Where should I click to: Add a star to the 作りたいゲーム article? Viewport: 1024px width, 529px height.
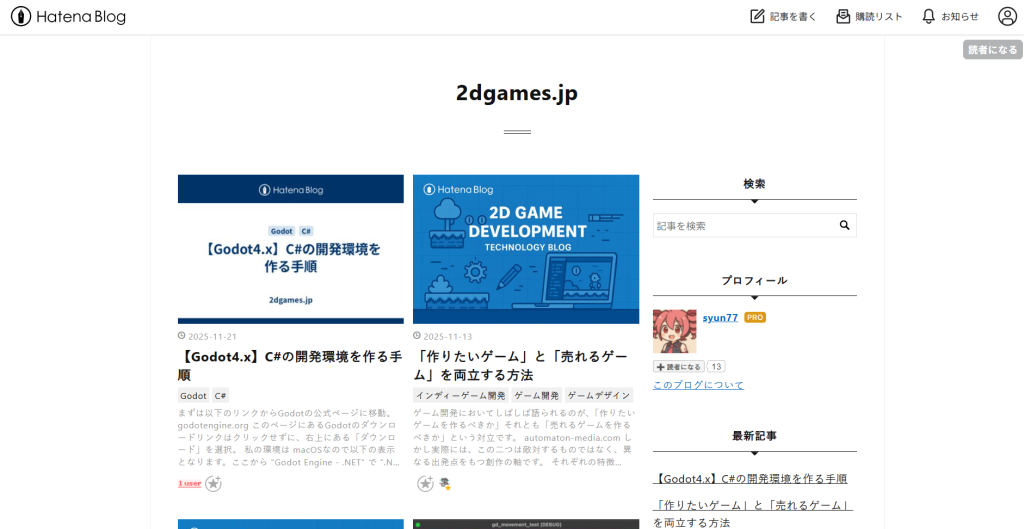click(425, 484)
